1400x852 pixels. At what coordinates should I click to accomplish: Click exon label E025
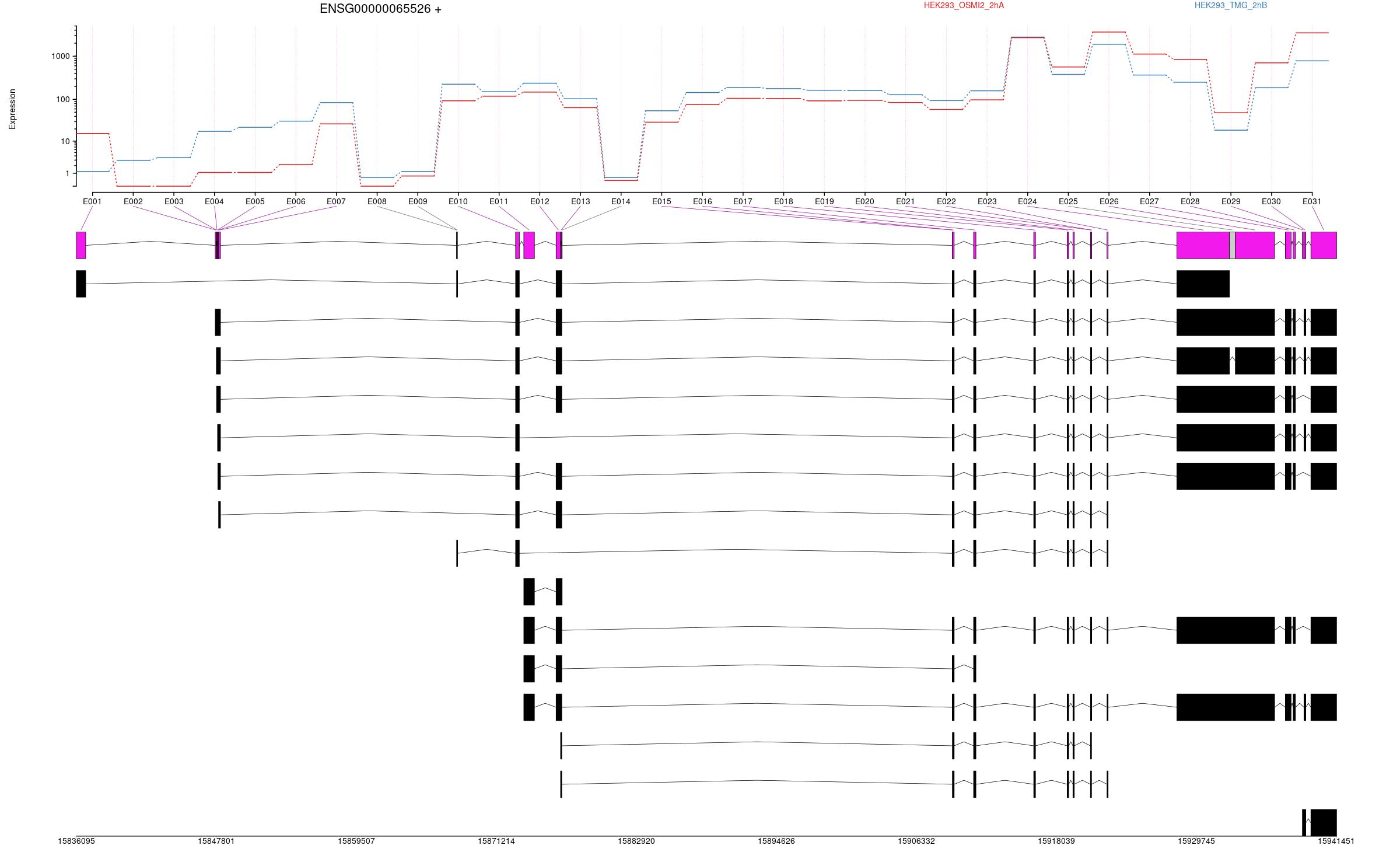[x=1068, y=201]
